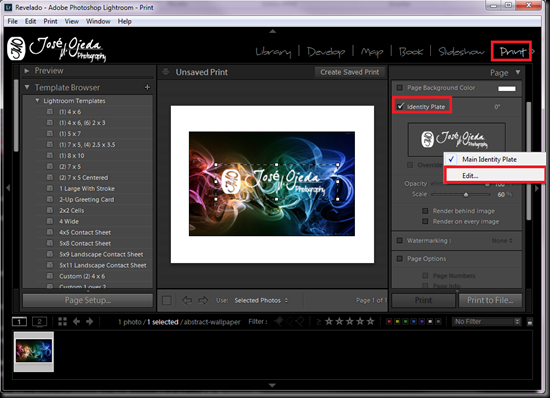The width and height of the screenshot is (550, 398).
Task: Open the Edit menu
Action: (x=31, y=21)
